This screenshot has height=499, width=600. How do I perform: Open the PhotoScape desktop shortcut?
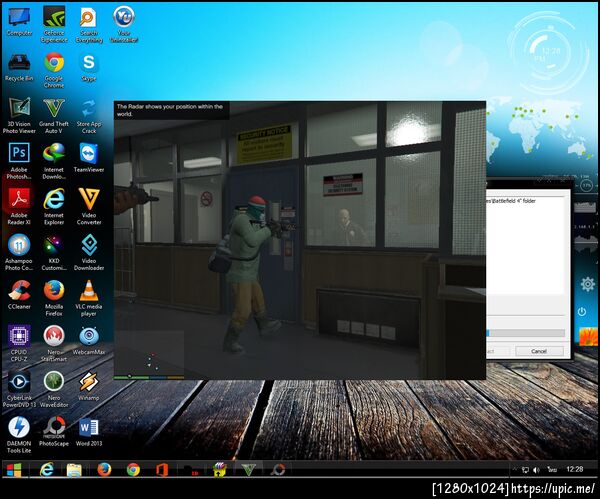pyautogui.click(x=54, y=431)
